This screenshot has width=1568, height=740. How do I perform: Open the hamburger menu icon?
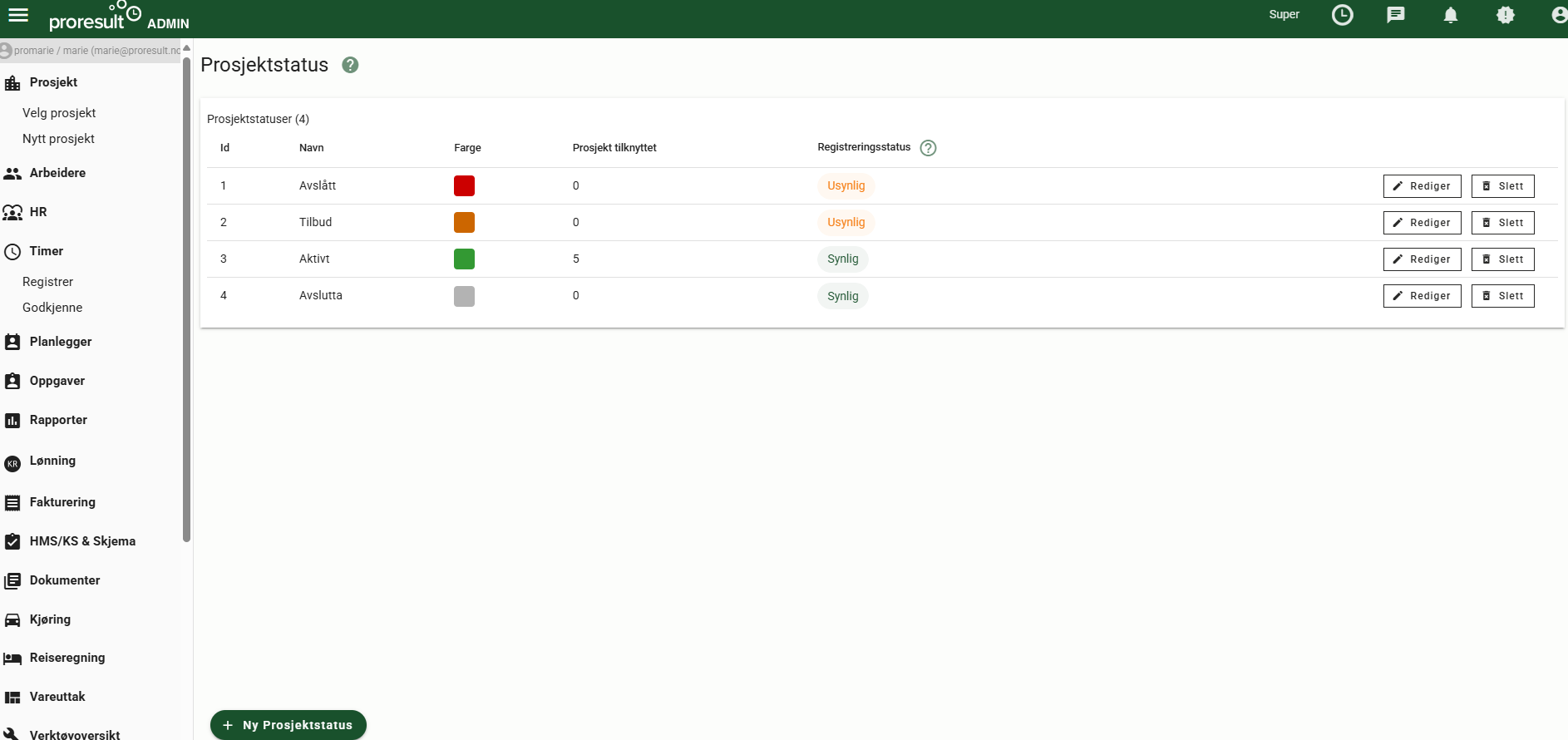18,15
